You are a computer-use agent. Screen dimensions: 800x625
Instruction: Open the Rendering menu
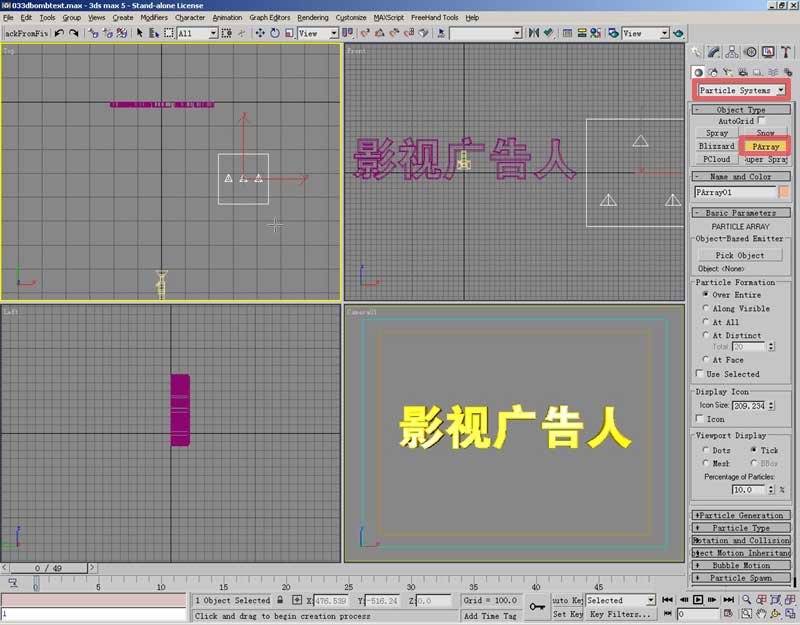pyautogui.click(x=312, y=17)
